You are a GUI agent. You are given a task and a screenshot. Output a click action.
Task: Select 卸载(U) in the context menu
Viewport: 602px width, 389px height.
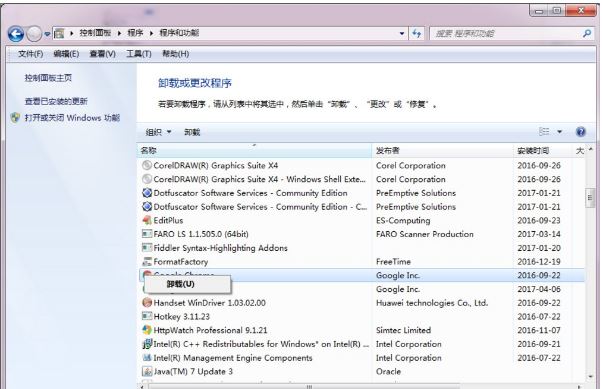tap(187, 284)
